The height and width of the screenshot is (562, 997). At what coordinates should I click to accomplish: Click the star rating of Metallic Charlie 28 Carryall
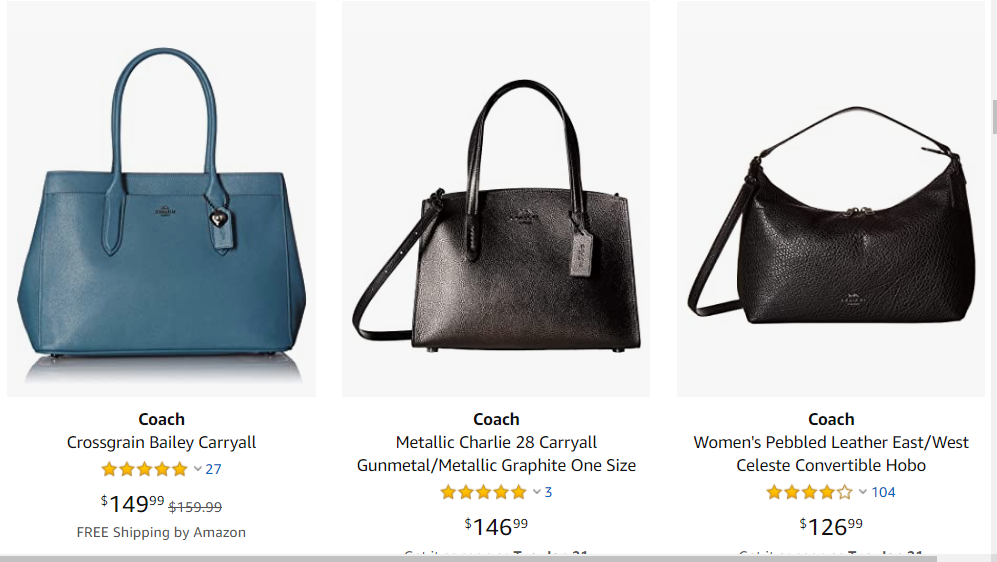pos(483,492)
